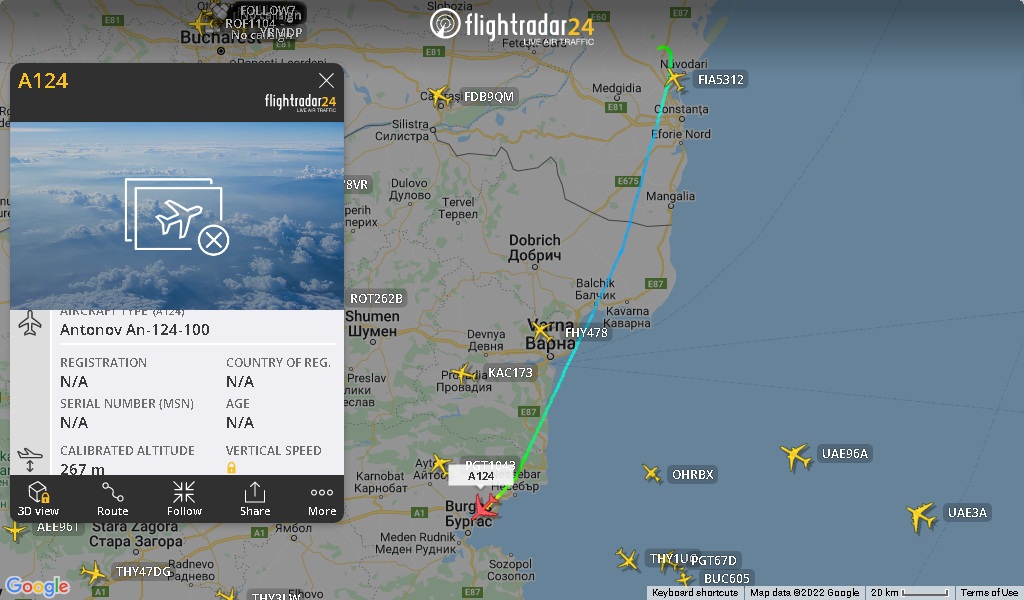Select the FDB9QM aircraft icon
This screenshot has width=1024, height=600.
point(440,97)
